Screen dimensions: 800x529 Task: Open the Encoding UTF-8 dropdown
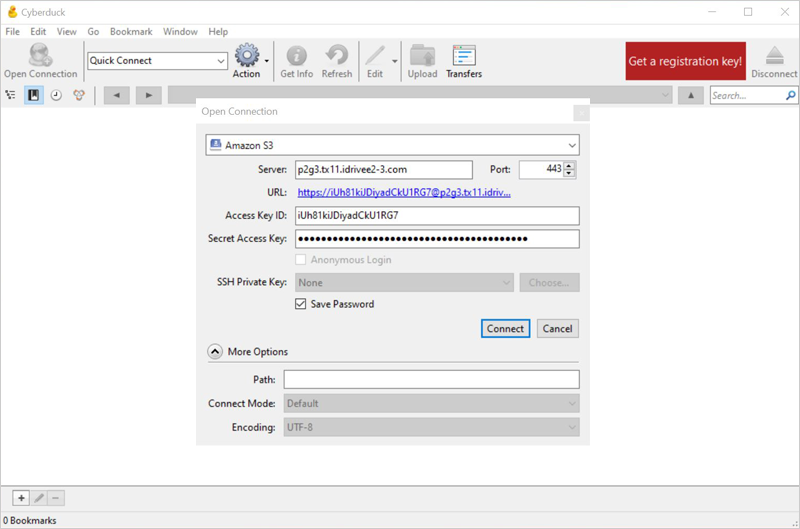[x=432, y=427]
